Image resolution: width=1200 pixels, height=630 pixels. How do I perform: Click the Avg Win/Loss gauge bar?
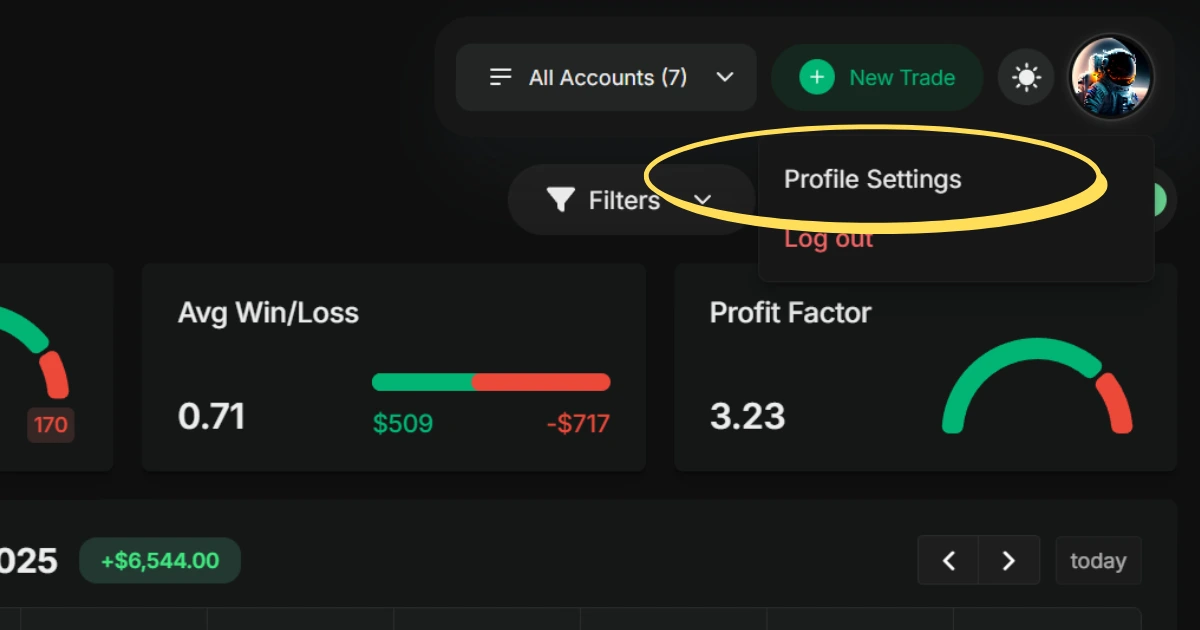click(x=491, y=381)
